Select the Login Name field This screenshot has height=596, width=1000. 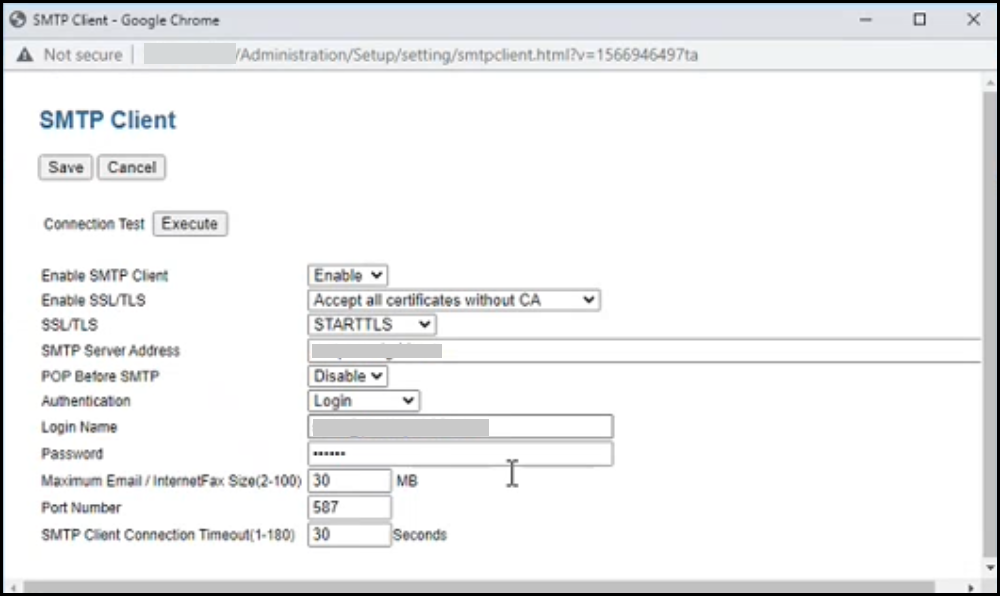[x=460, y=426]
